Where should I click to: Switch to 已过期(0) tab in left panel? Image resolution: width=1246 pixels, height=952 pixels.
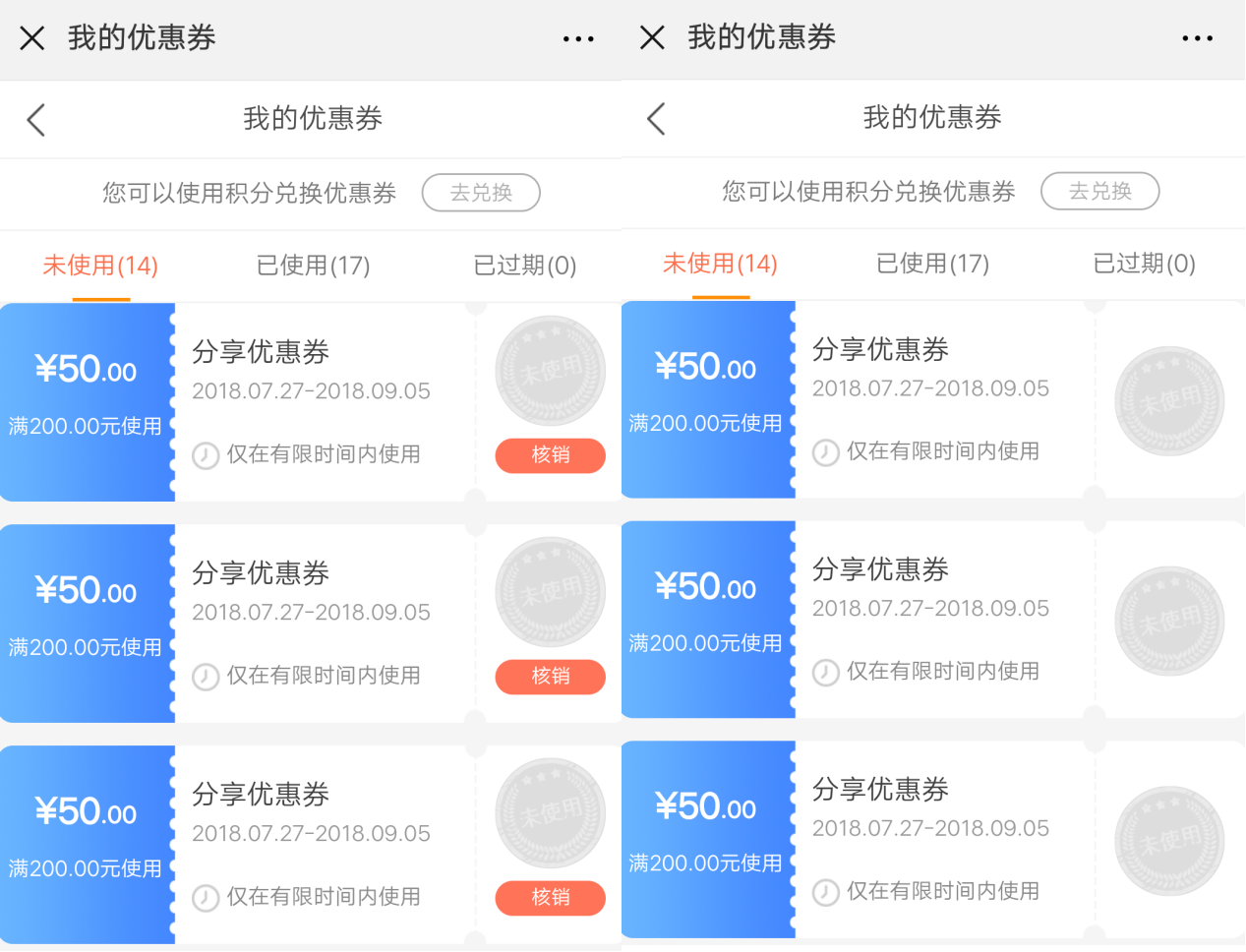pos(524,266)
